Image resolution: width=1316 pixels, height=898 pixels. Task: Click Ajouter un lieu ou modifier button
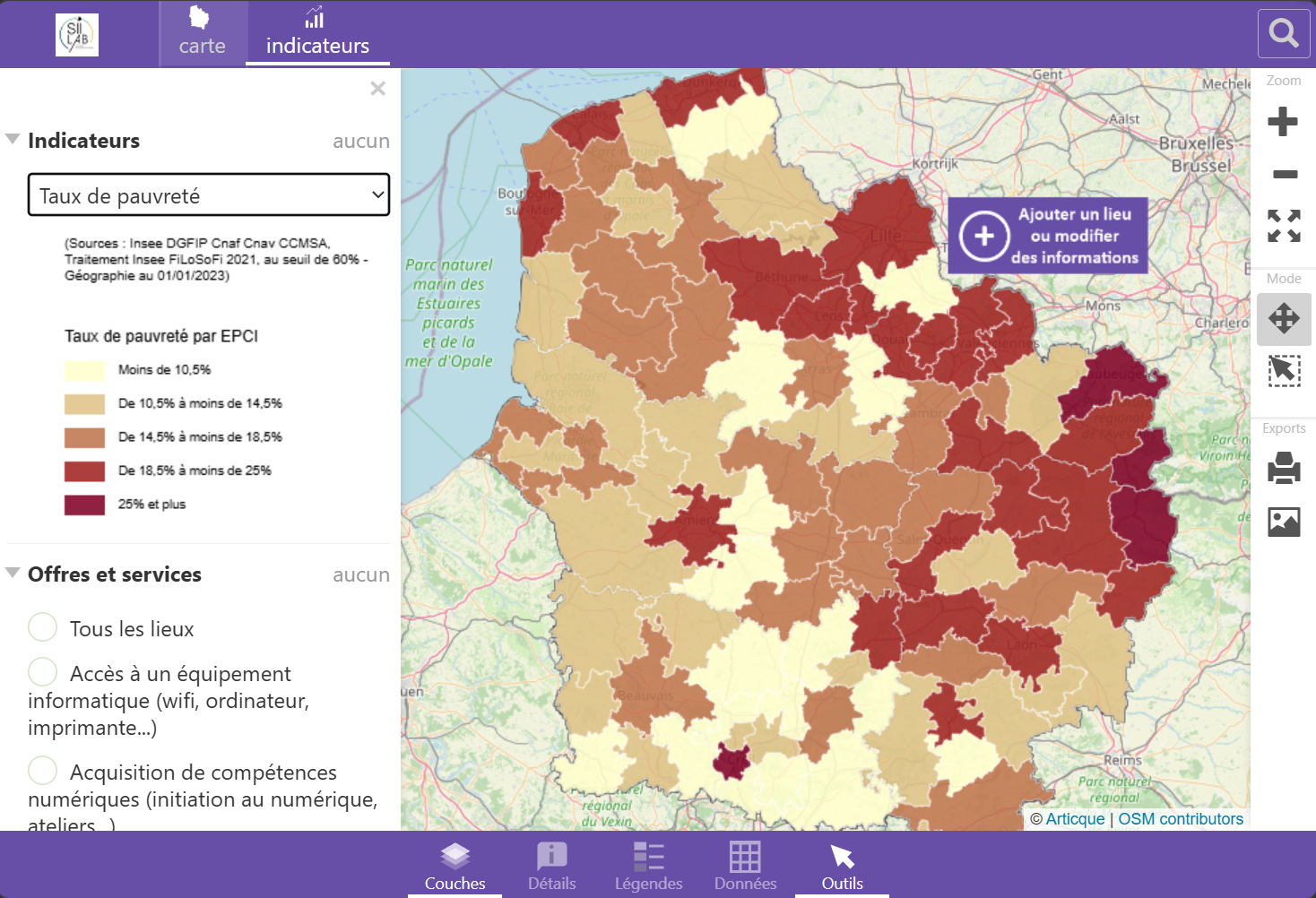coord(1048,236)
